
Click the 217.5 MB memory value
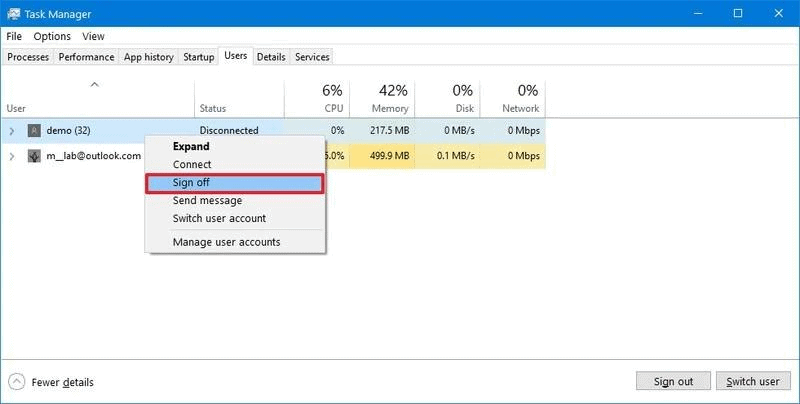point(390,131)
